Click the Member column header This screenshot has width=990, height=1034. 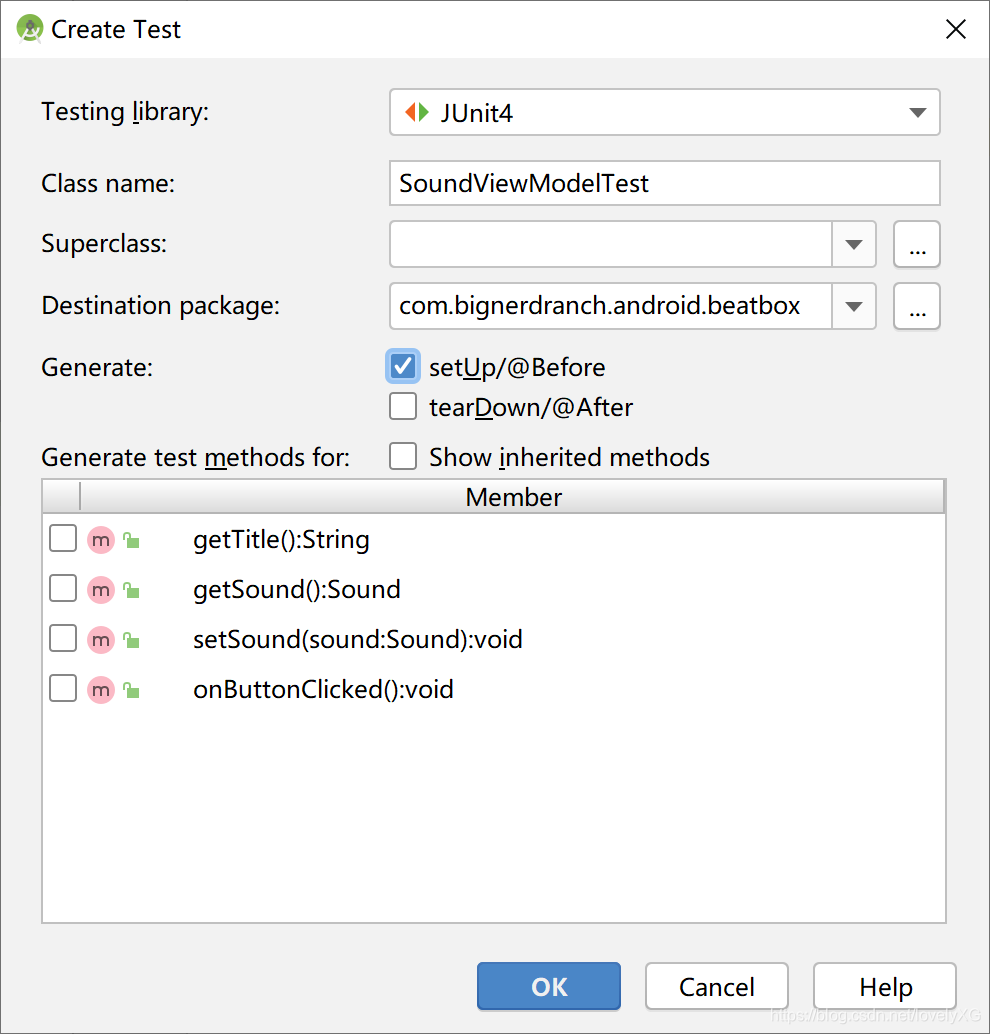[513, 497]
